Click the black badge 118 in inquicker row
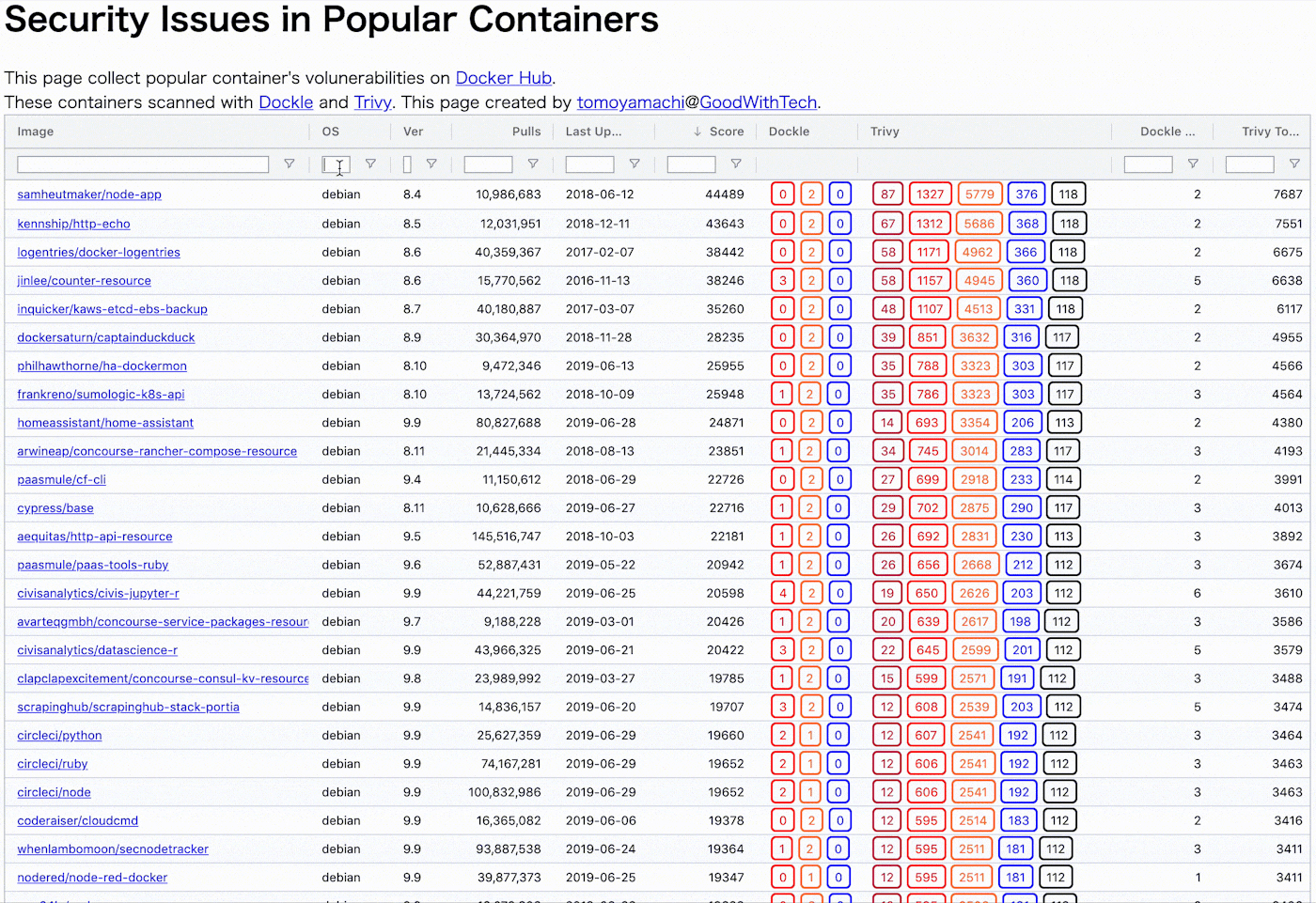The image size is (1316, 903). (x=1065, y=308)
